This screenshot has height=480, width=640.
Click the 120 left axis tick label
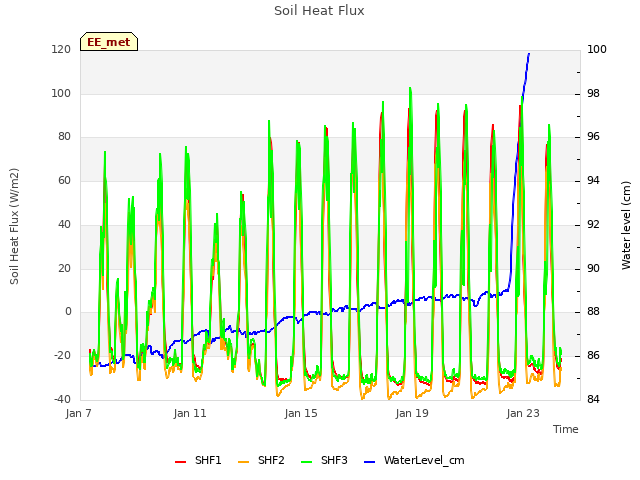[61, 49]
